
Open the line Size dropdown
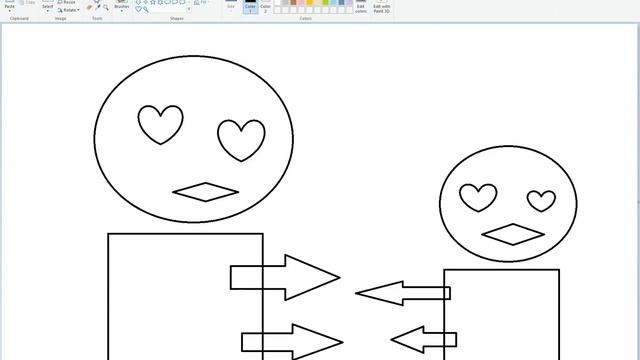point(231,7)
